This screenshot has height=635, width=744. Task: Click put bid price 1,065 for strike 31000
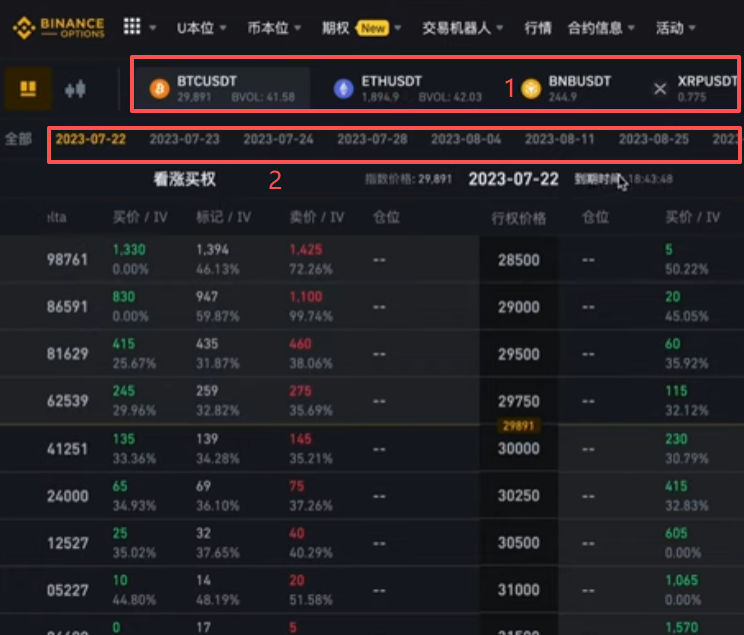point(682,580)
